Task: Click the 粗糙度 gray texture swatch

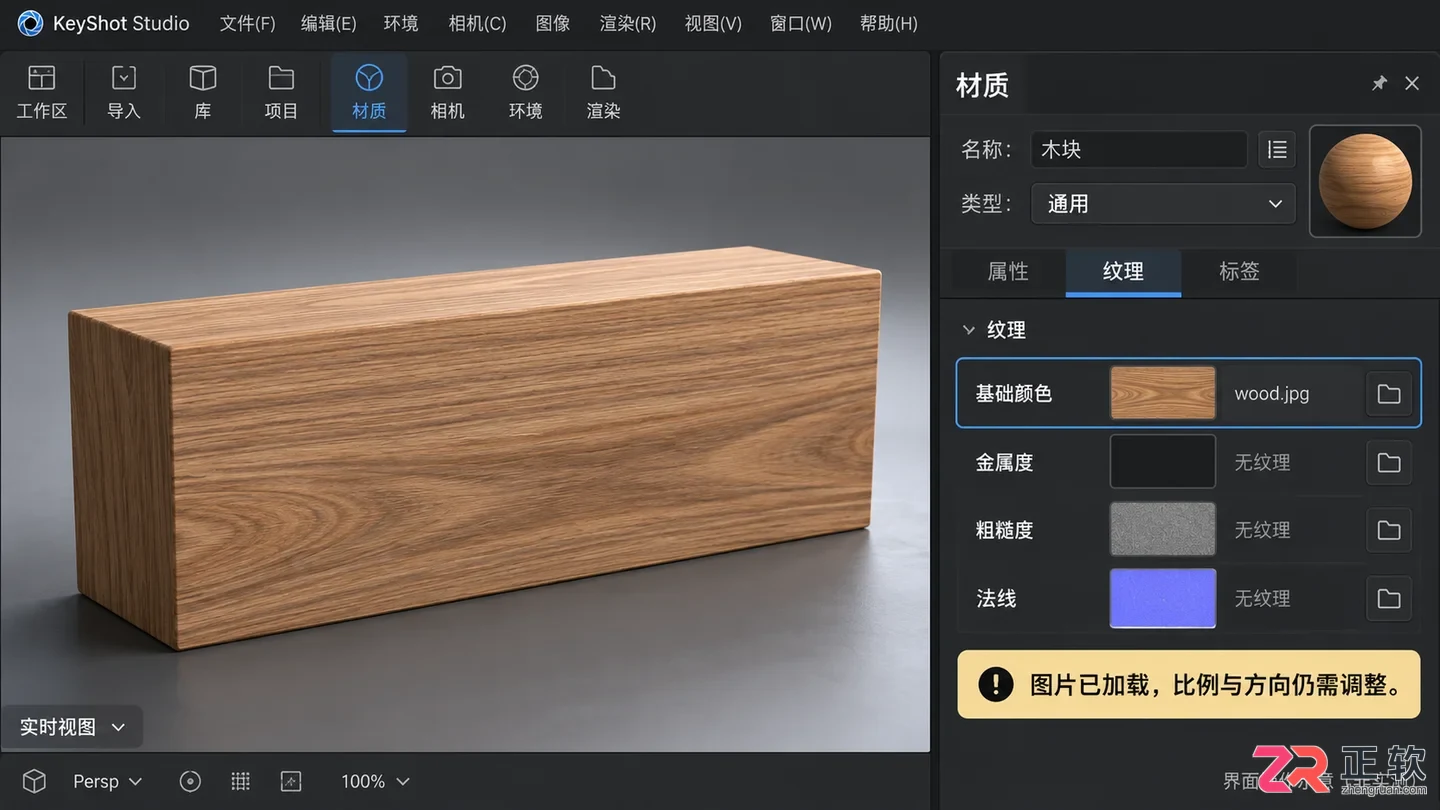Action: (1163, 529)
